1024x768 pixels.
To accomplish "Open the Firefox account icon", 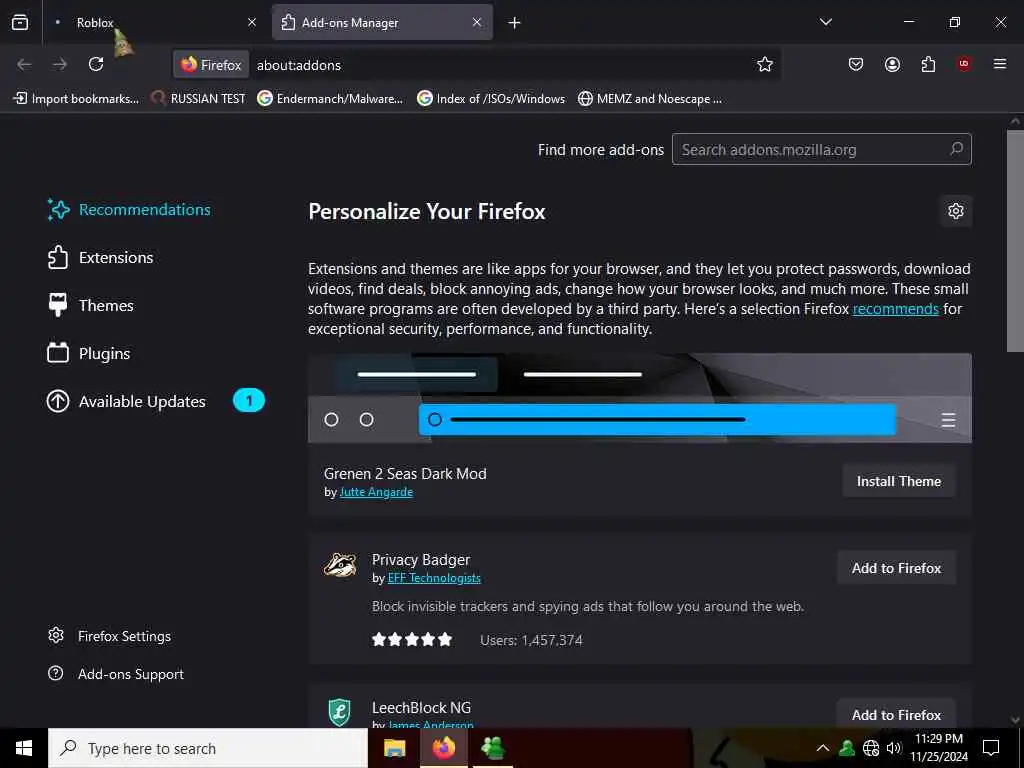I will pyautogui.click(x=892, y=64).
